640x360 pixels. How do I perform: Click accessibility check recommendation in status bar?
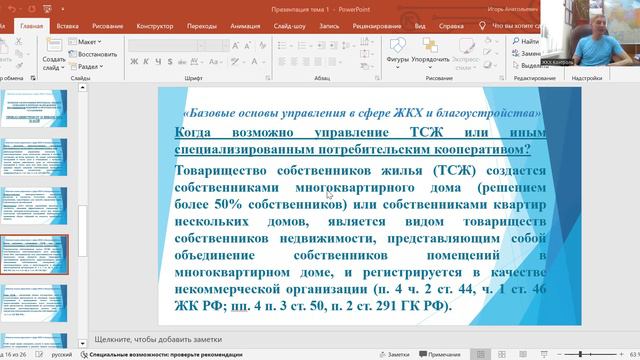[161, 355]
